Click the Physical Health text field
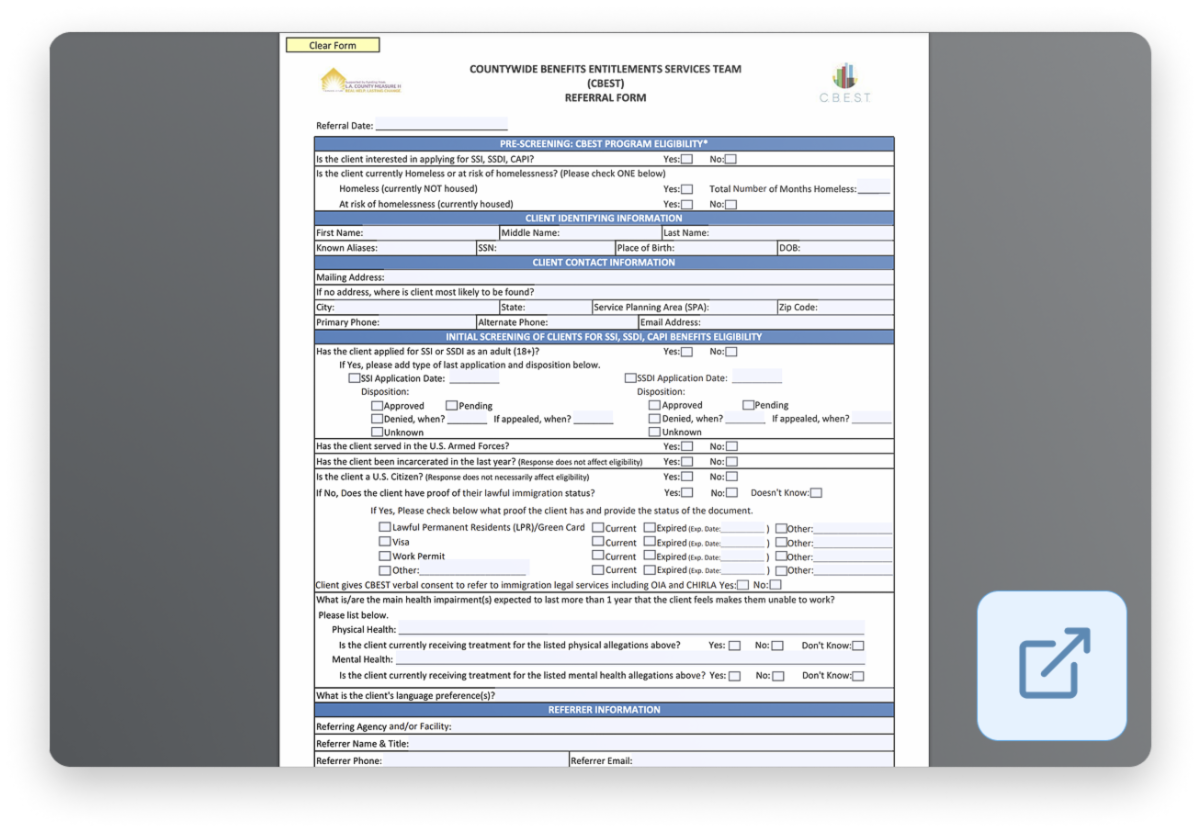Image resolution: width=1200 pixels, height=832 pixels. point(630,630)
